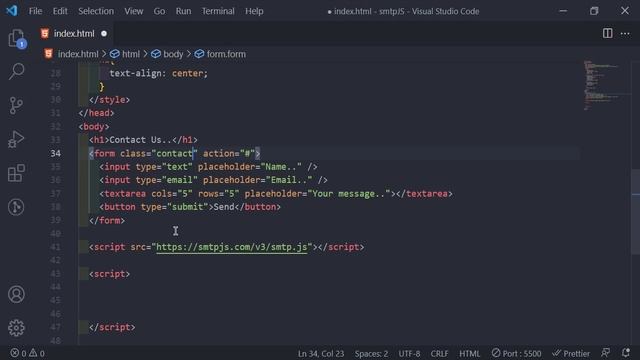This screenshot has height=360, width=640.
Task: Click the VS Code logo icon in the title bar
Action: [x=12, y=11]
